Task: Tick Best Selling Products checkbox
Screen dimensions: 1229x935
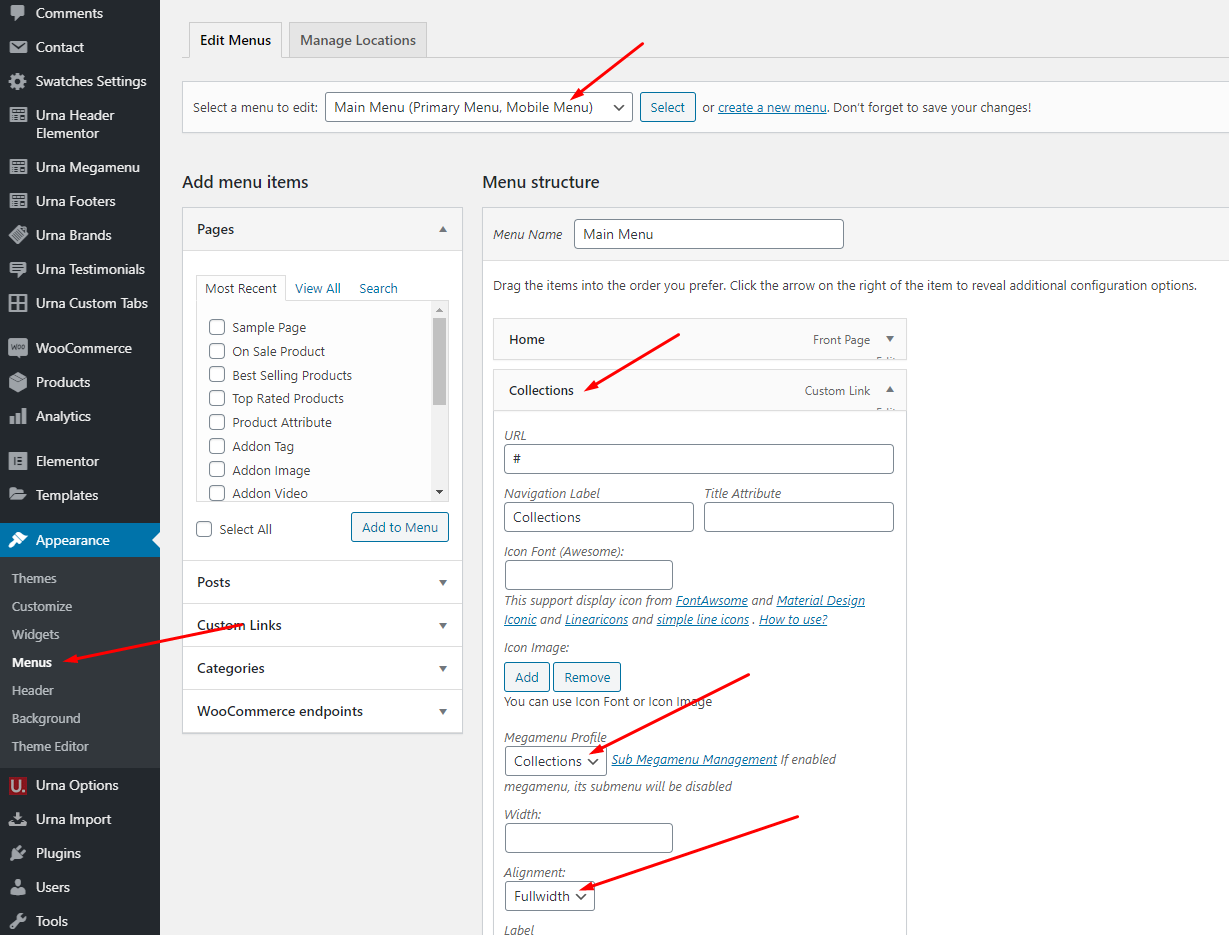Action: point(217,374)
